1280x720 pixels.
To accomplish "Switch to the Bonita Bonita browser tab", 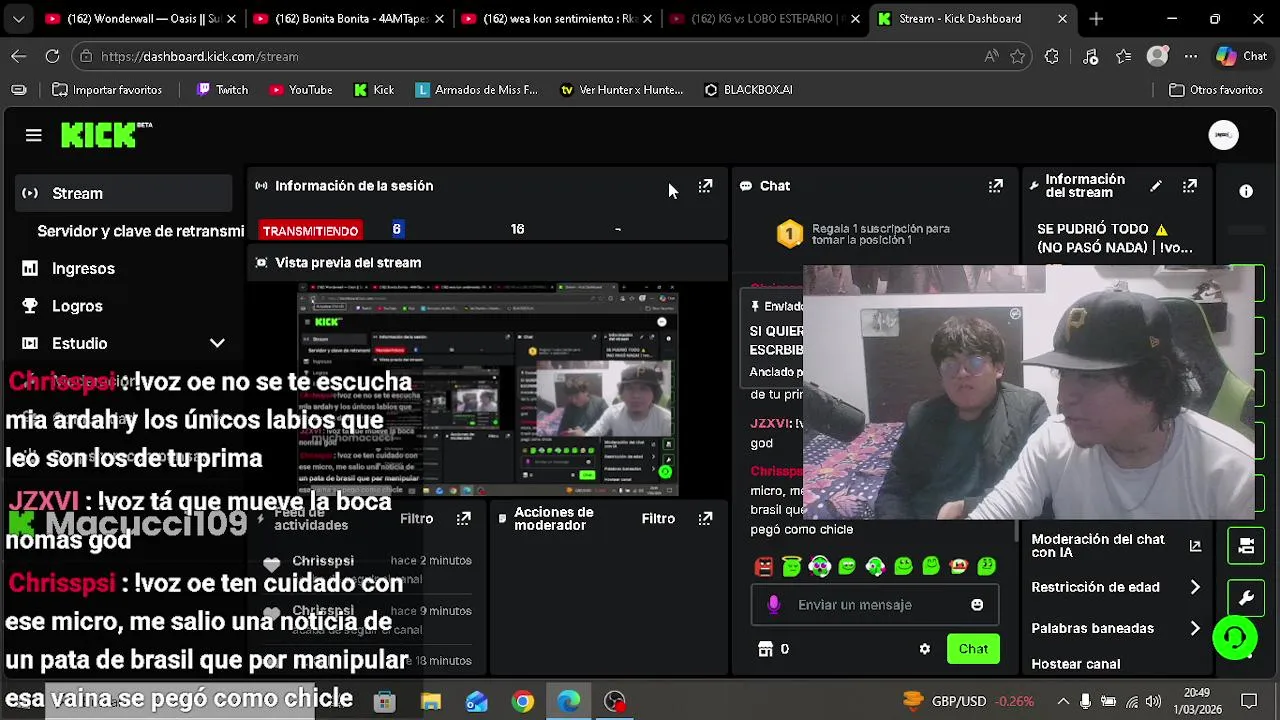I will click(x=347, y=18).
